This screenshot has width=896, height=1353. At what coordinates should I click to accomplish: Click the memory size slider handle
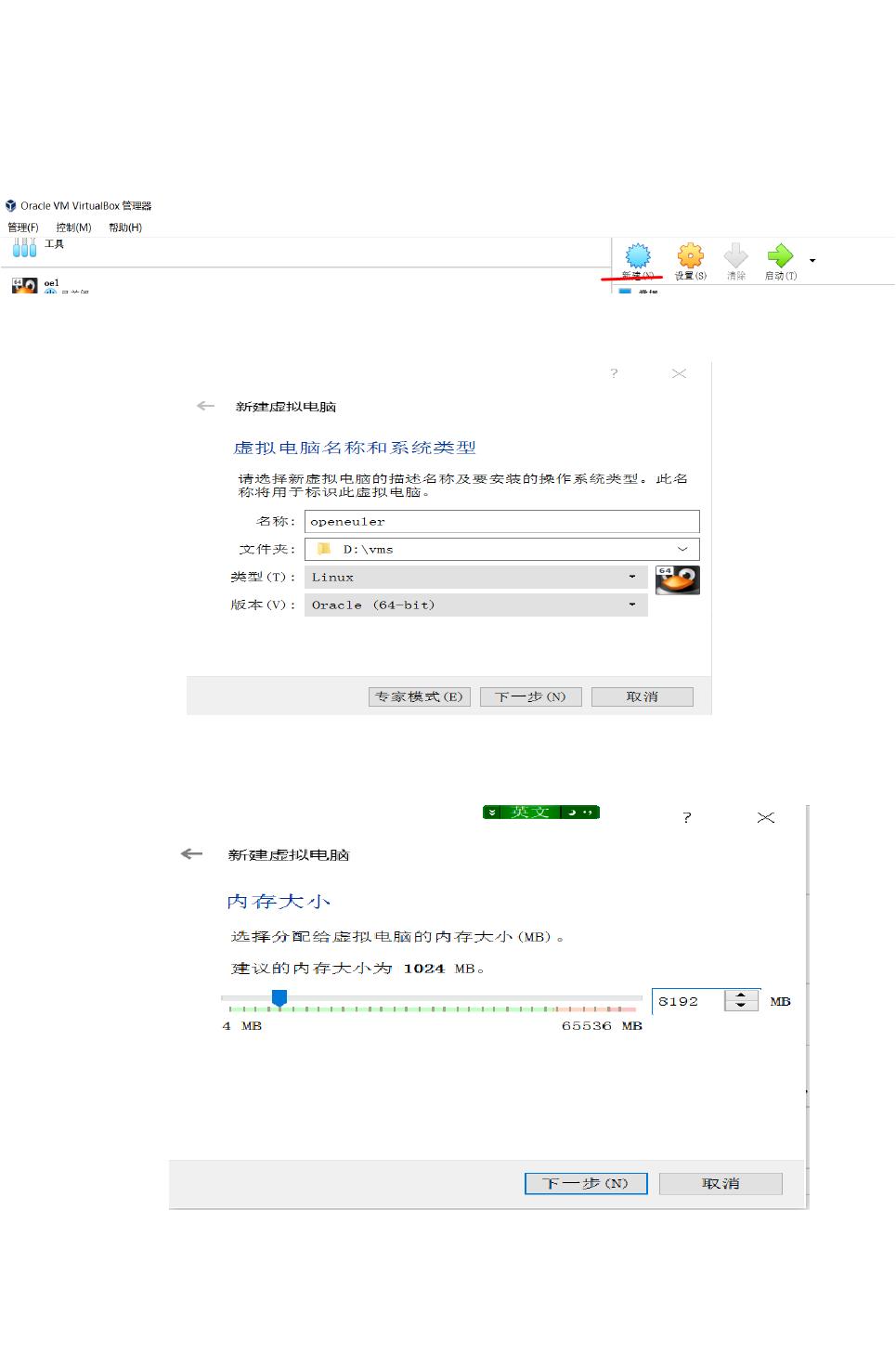(x=279, y=998)
